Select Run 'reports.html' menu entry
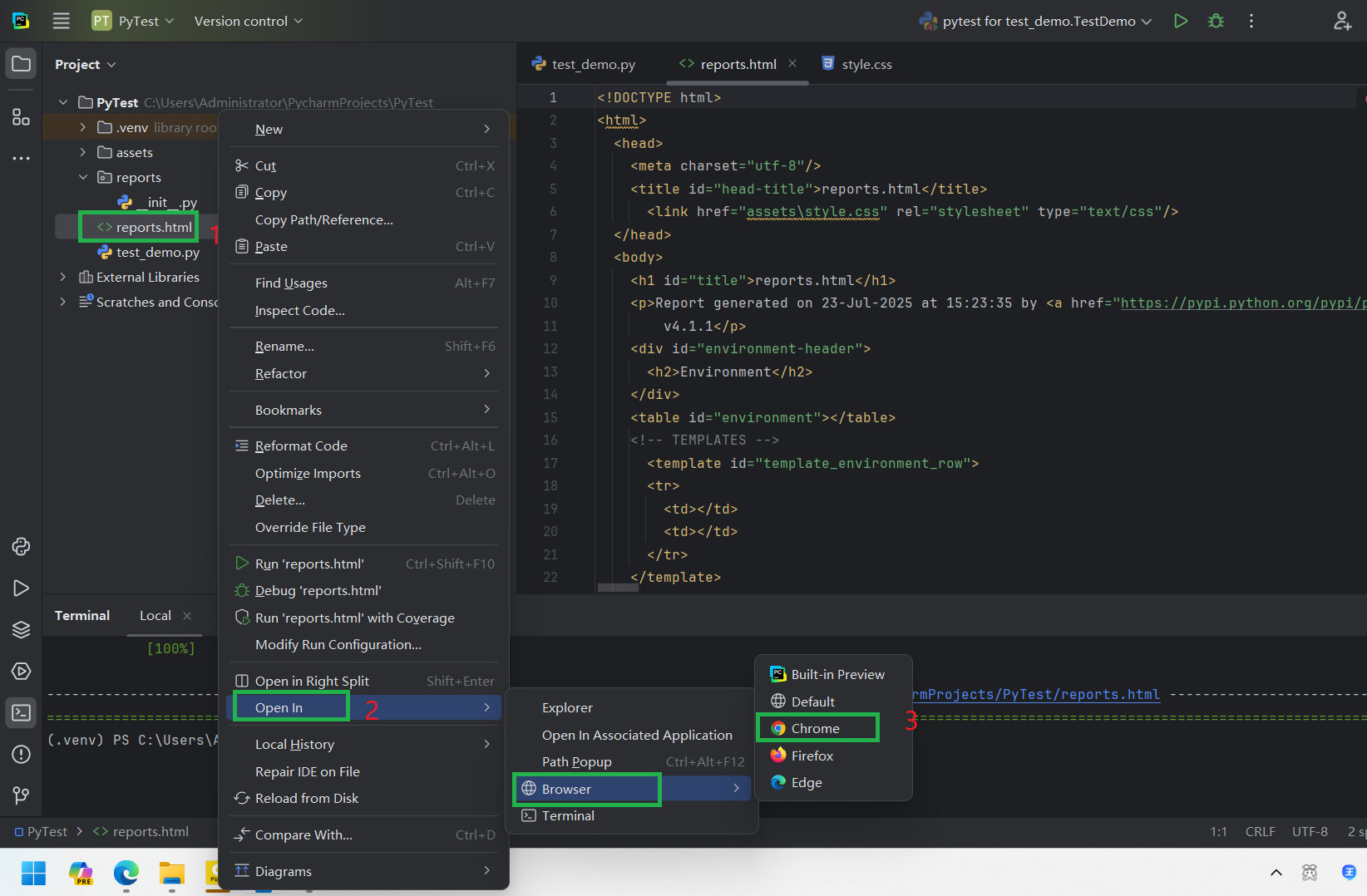Screen dimensions: 1367x896 point(363,564)
